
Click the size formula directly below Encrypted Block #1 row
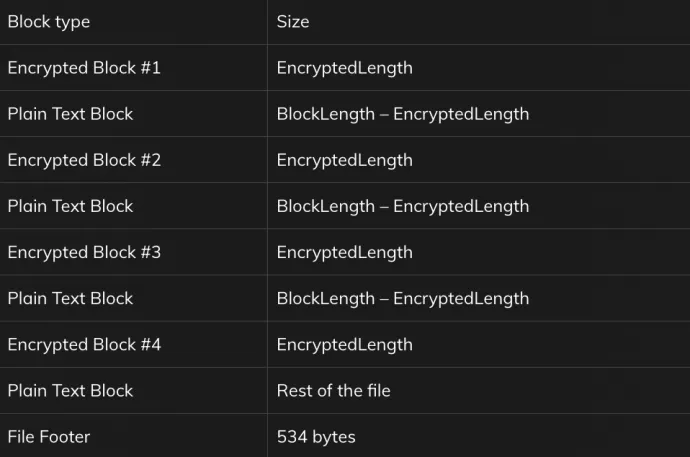[402, 114]
